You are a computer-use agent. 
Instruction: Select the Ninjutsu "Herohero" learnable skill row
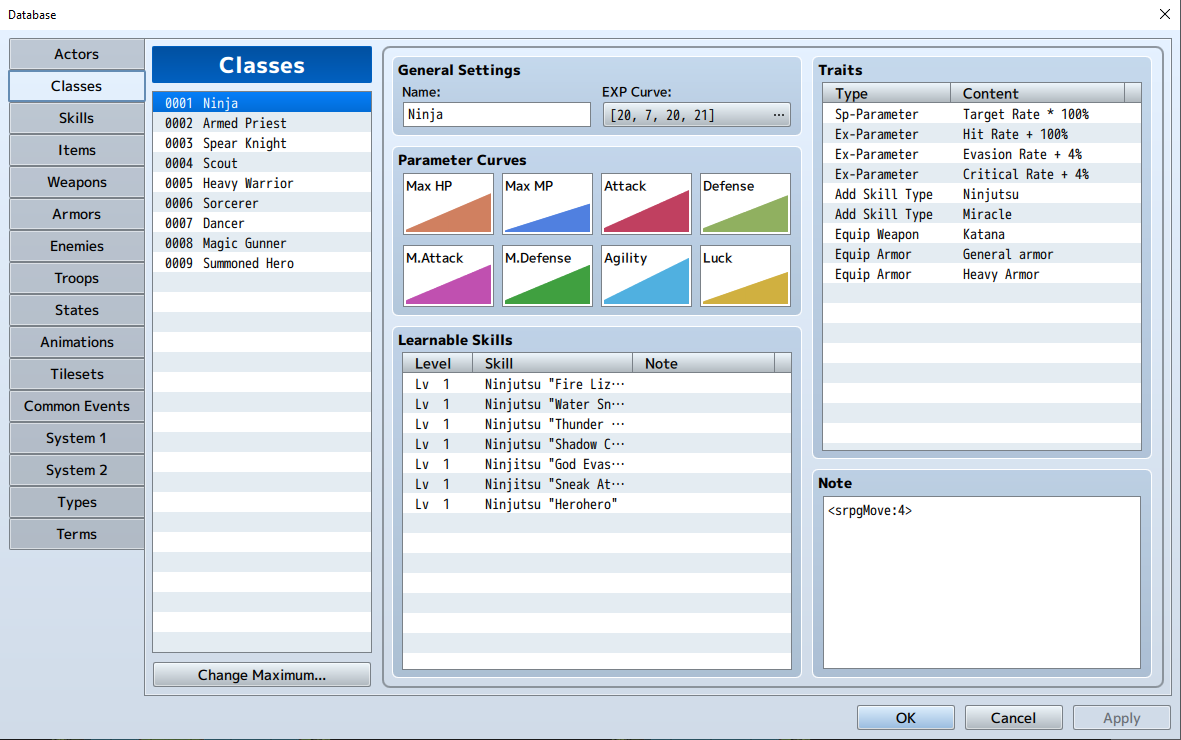(x=597, y=504)
